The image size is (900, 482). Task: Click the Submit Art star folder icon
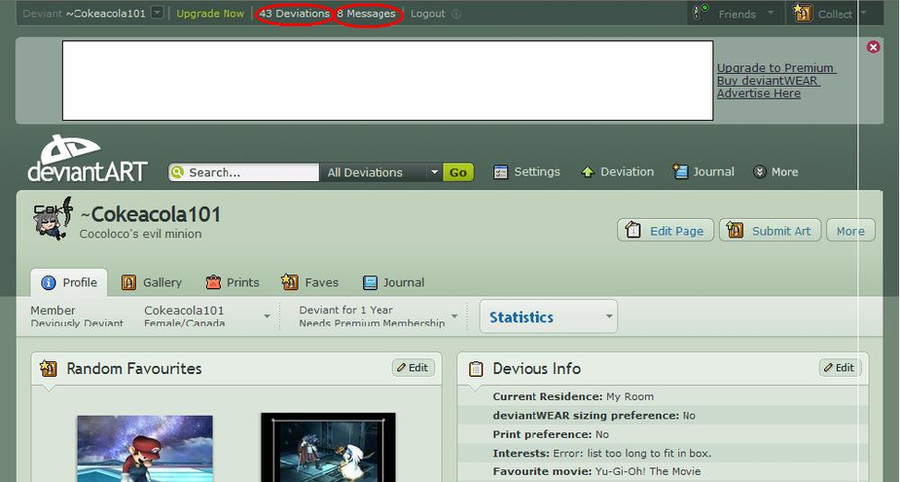(735, 230)
